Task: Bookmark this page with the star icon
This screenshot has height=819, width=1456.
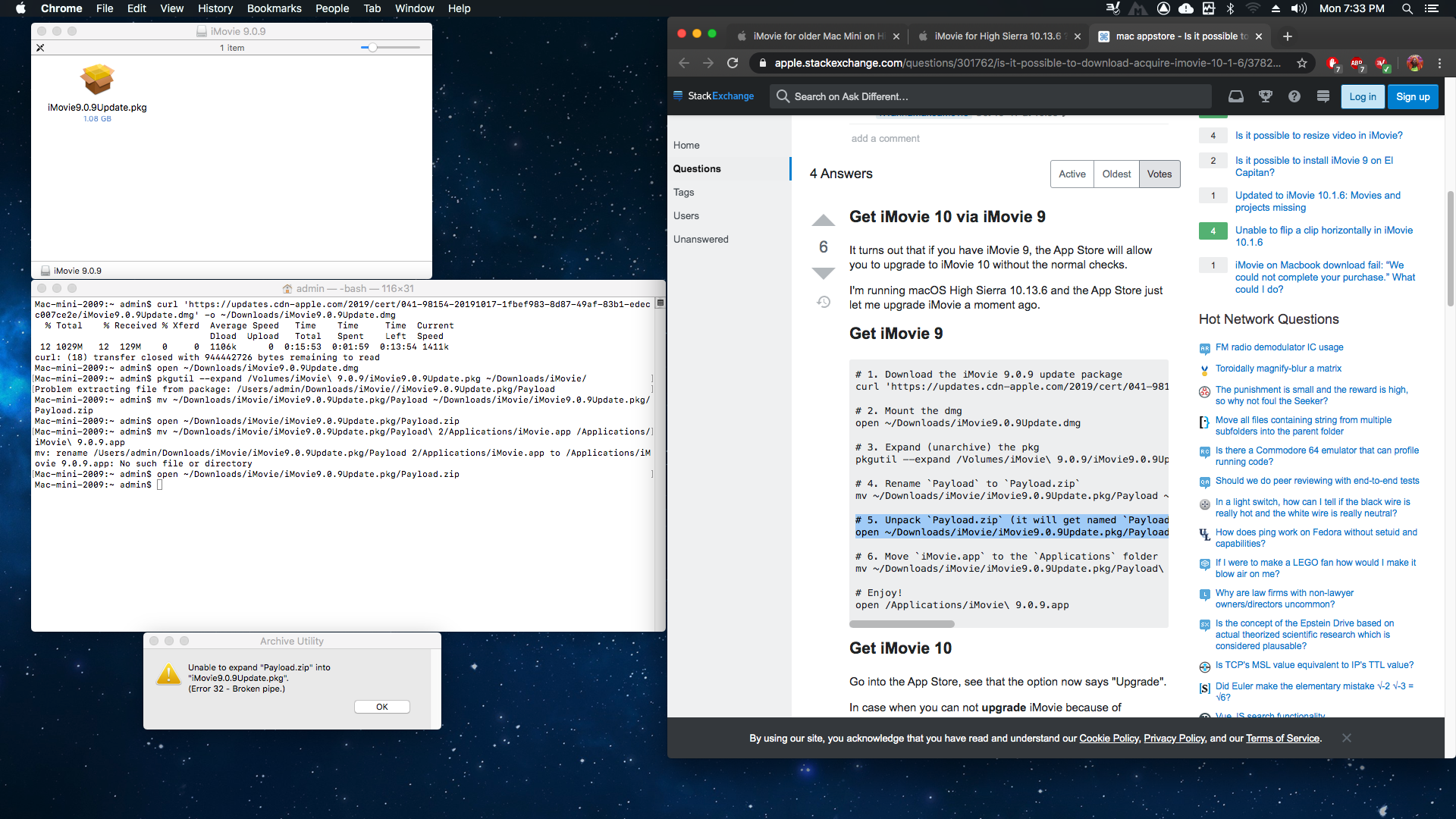Action: click(x=1302, y=63)
